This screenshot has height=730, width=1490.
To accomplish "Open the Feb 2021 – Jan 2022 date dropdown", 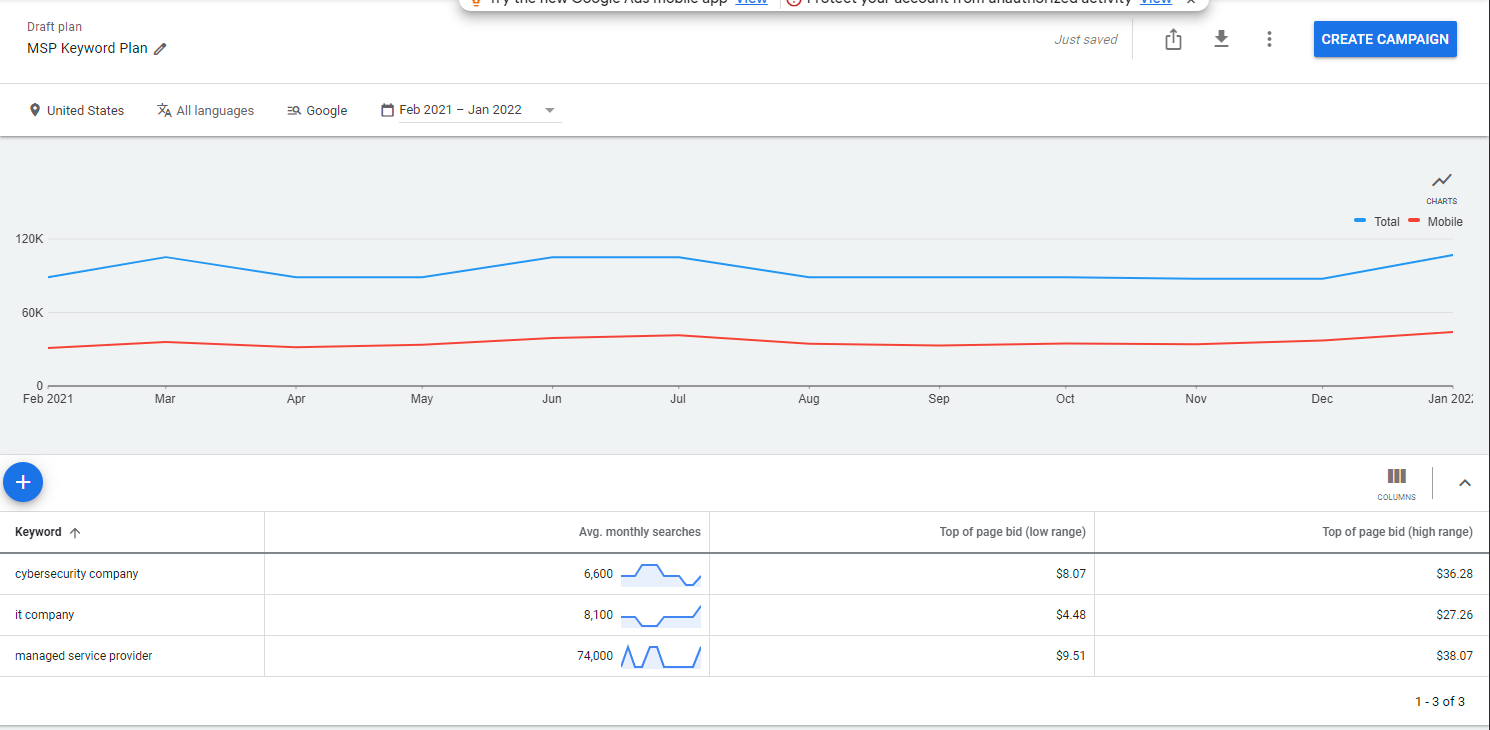I will click(549, 110).
